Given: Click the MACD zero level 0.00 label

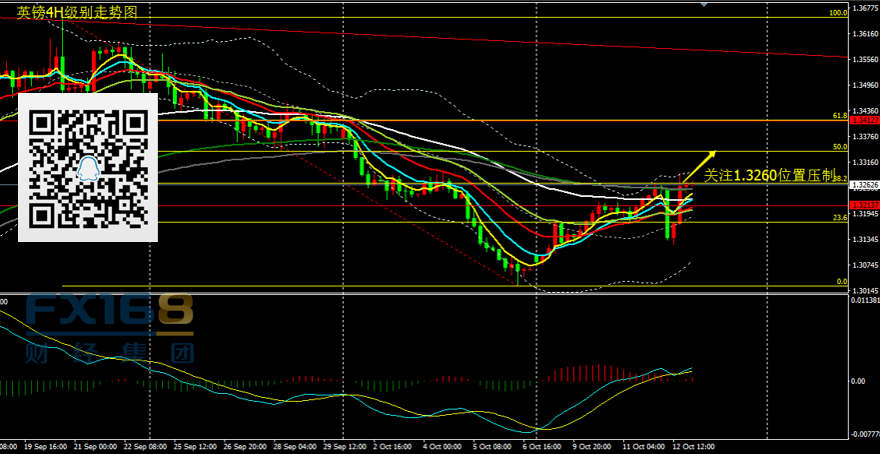Looking at the screenshot, I should point(858,381).
